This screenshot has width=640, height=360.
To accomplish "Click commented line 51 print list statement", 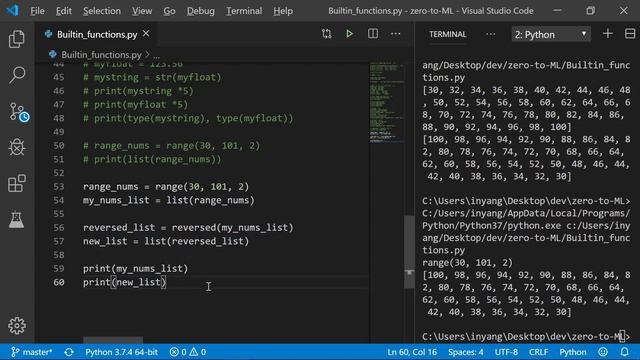I will click(x=152, y=159).
